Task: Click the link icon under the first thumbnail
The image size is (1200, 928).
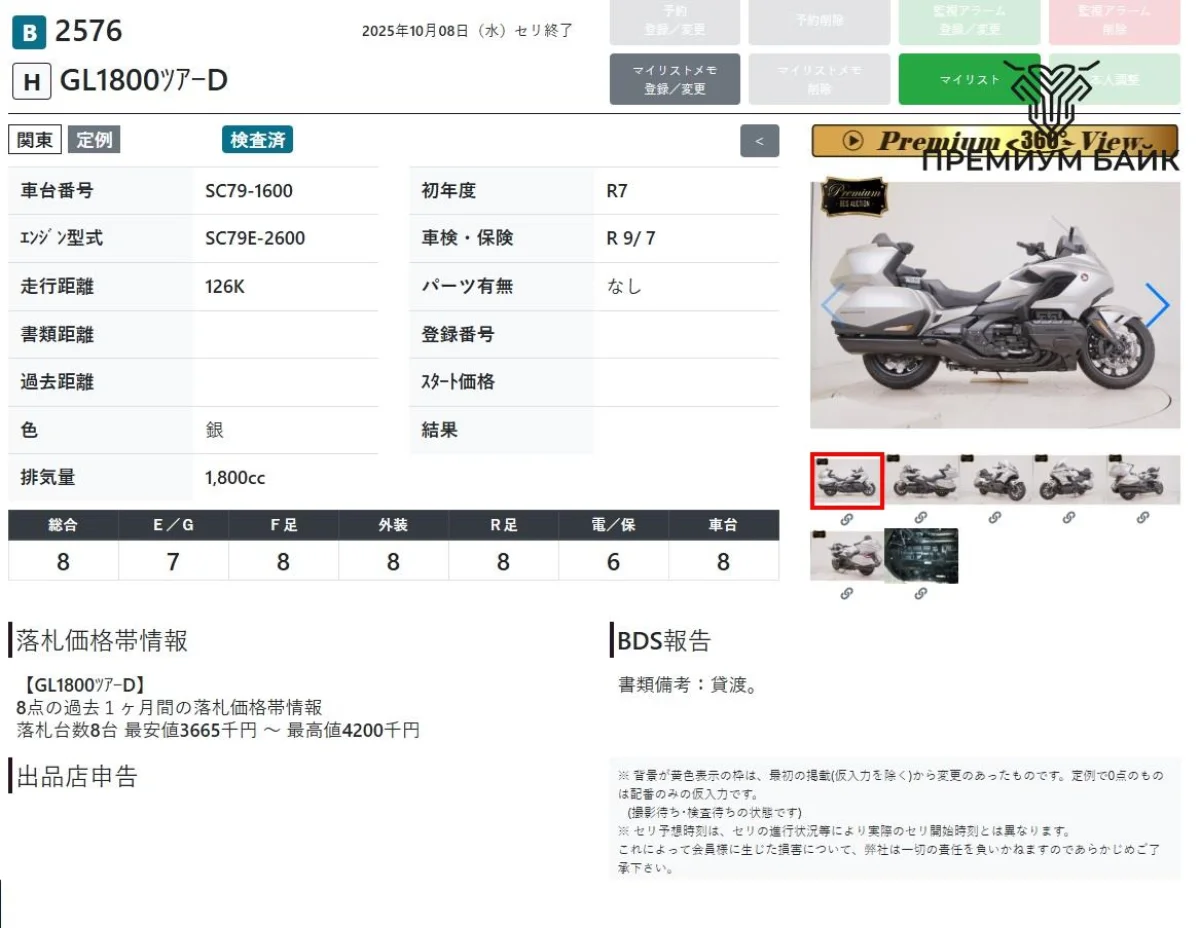Action: click(x=846, y=518)
